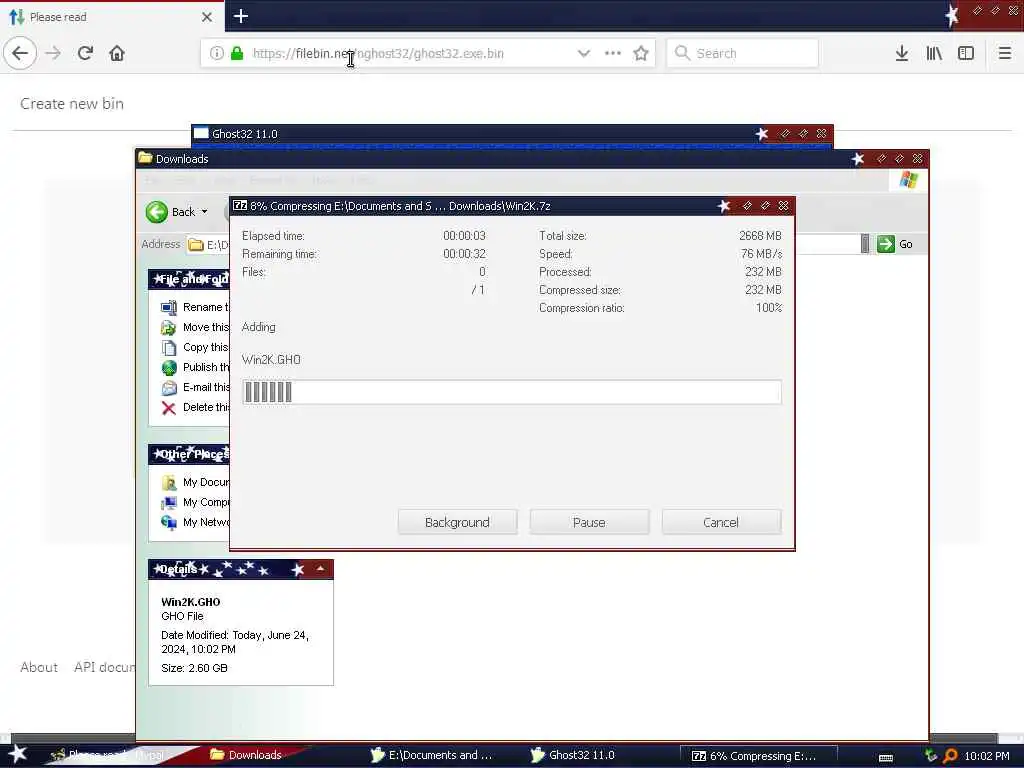Click the 7z icon in dialog title
This screenshot has width=1024, height=768.
(240, 206)
